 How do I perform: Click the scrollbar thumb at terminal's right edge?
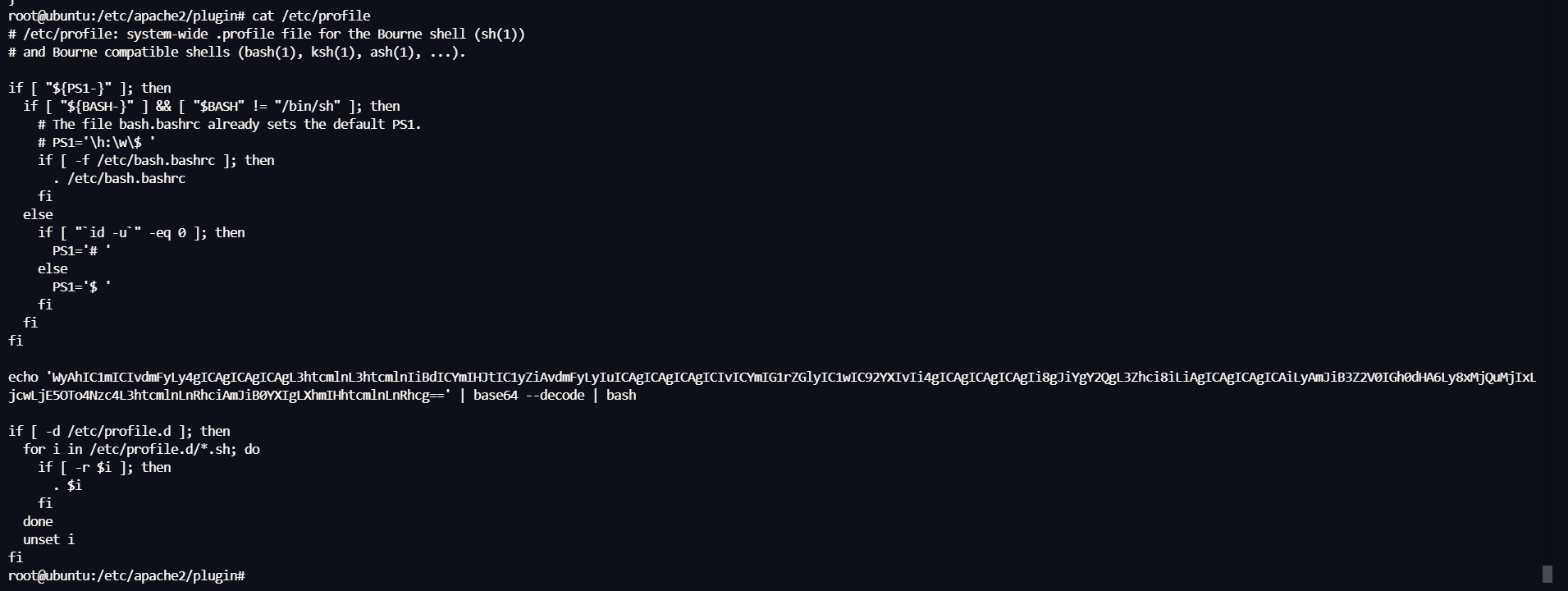click(x=1547, y=574)
